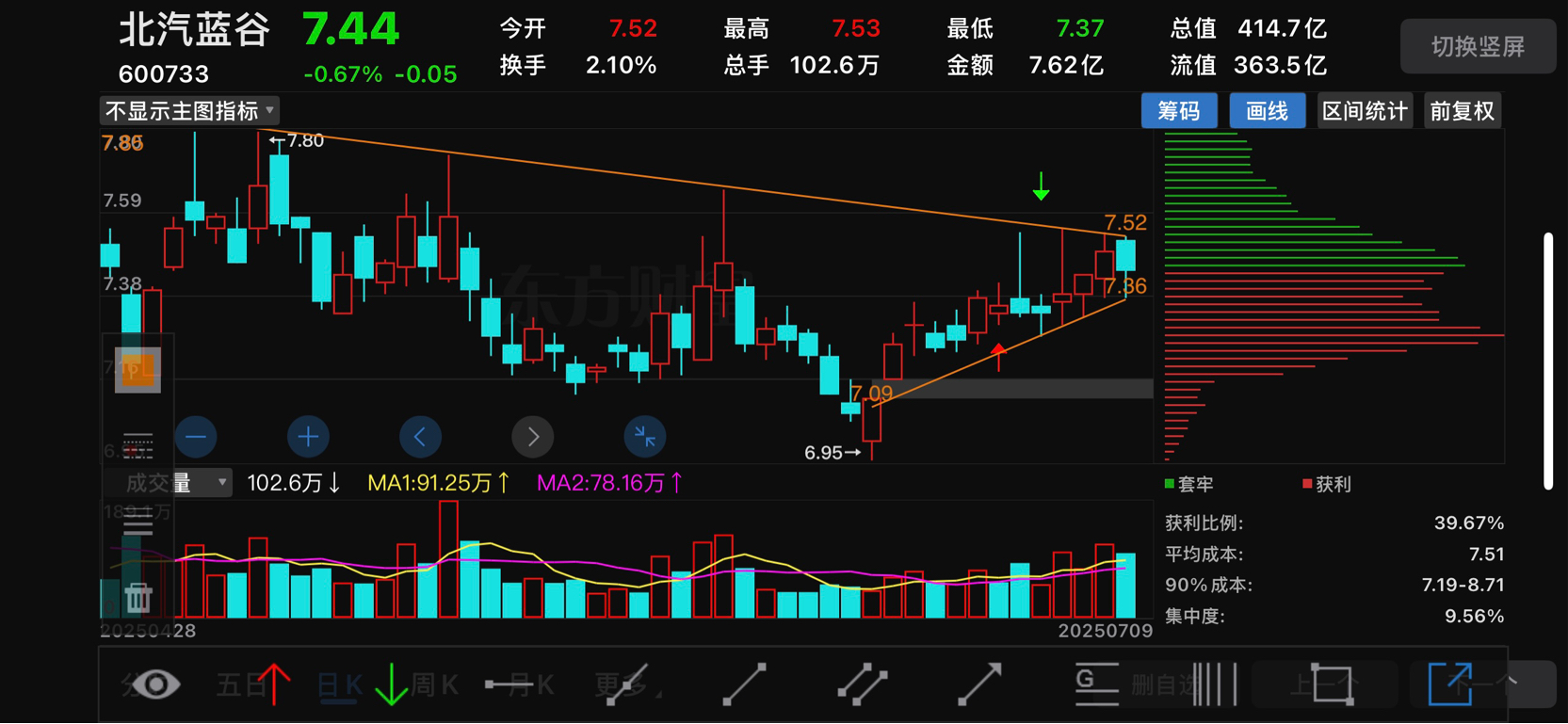This screenshot has width=1568, height=724.
Task: Select the green down-arrow marker tool
Action: click(x=391, y=684)
